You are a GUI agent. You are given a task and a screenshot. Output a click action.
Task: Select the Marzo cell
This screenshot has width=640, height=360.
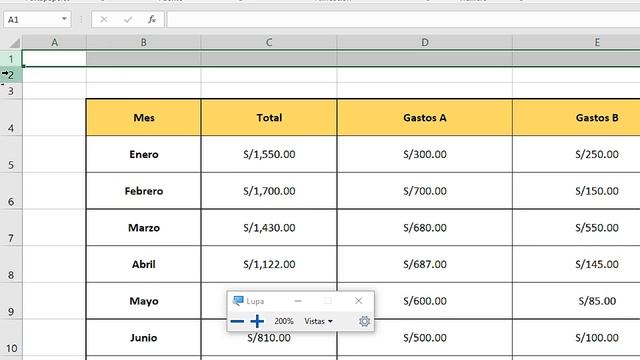144,228
